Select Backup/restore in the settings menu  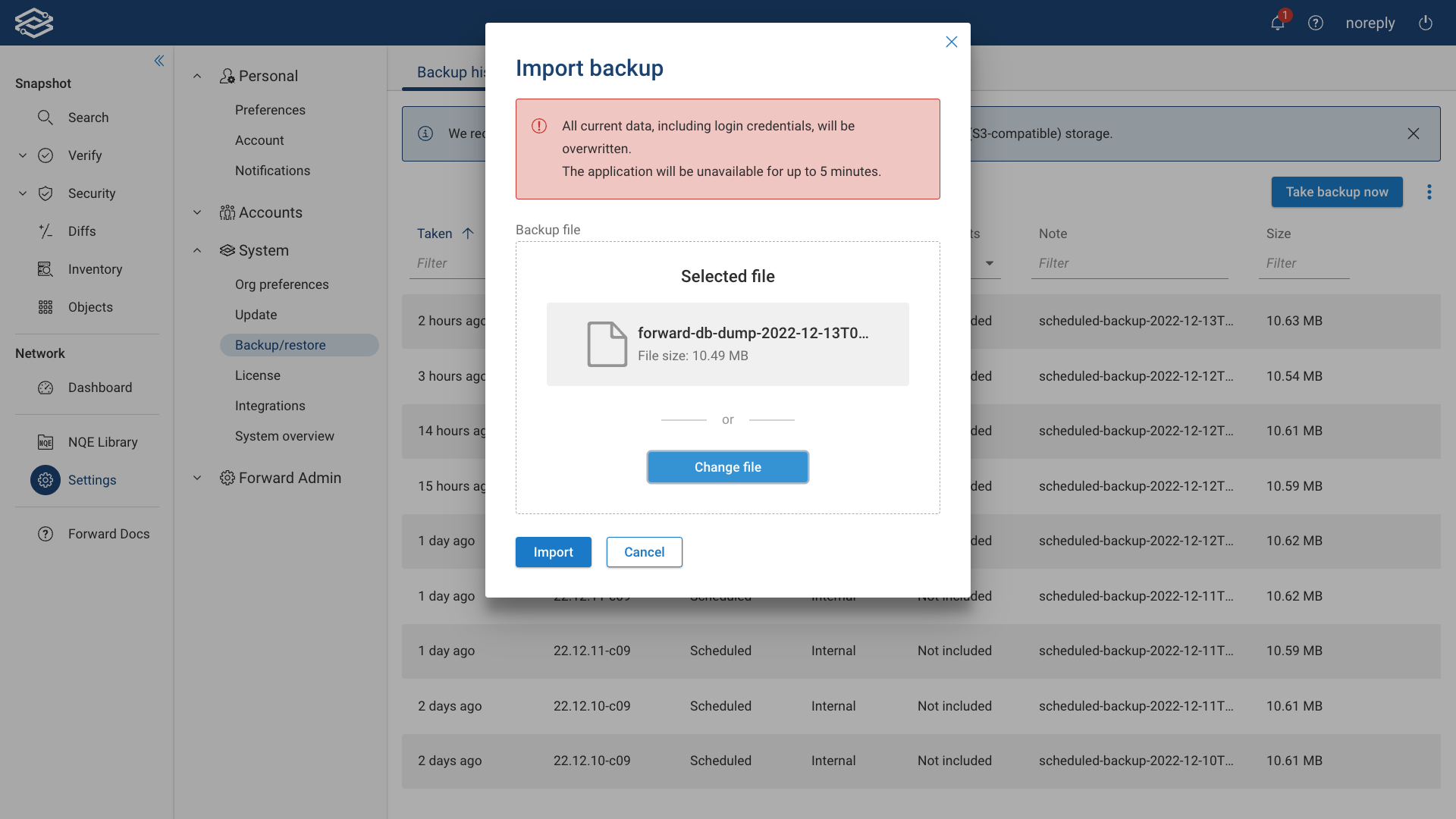280,345
